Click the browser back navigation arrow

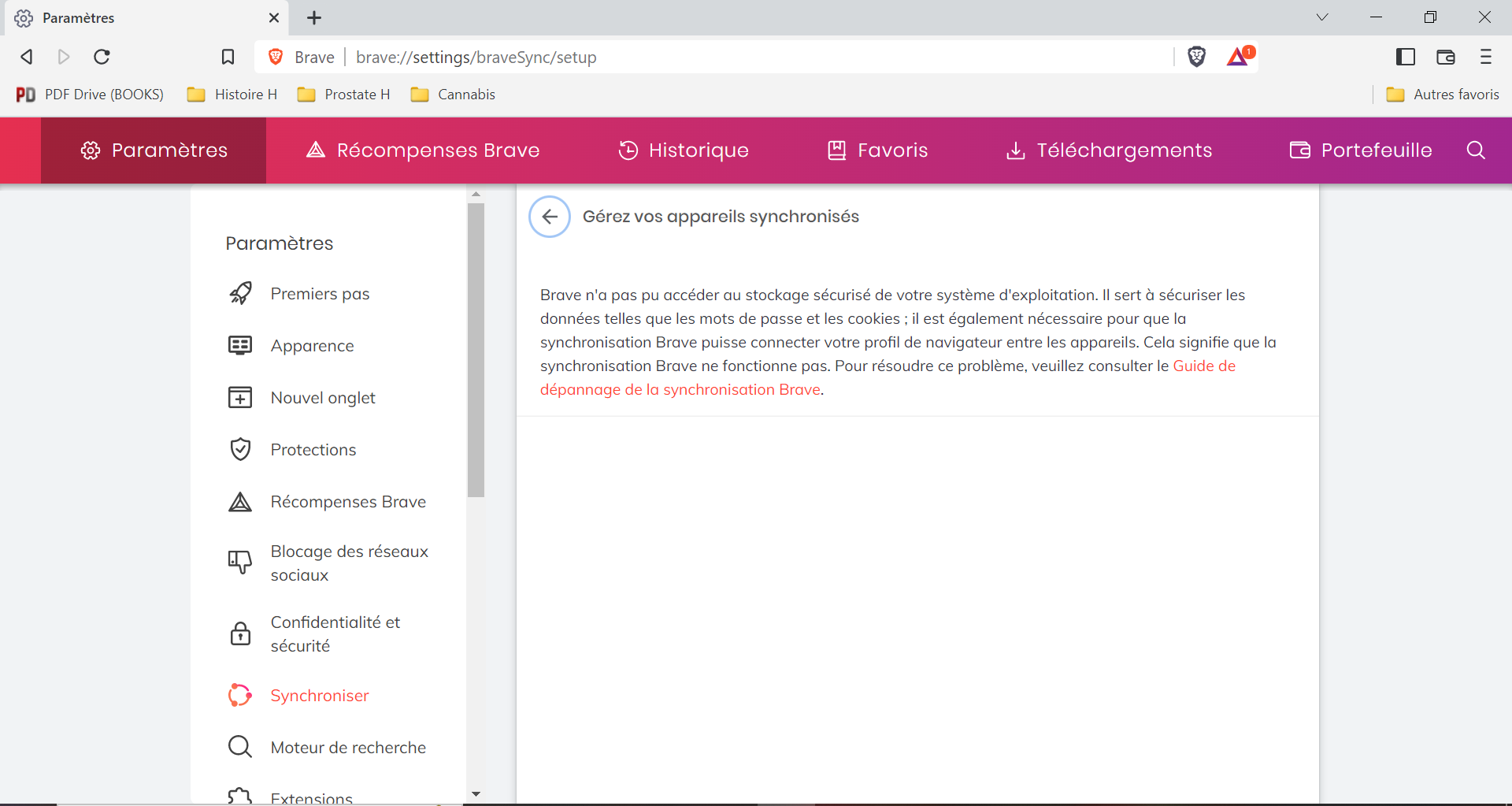tap(27, 57)
